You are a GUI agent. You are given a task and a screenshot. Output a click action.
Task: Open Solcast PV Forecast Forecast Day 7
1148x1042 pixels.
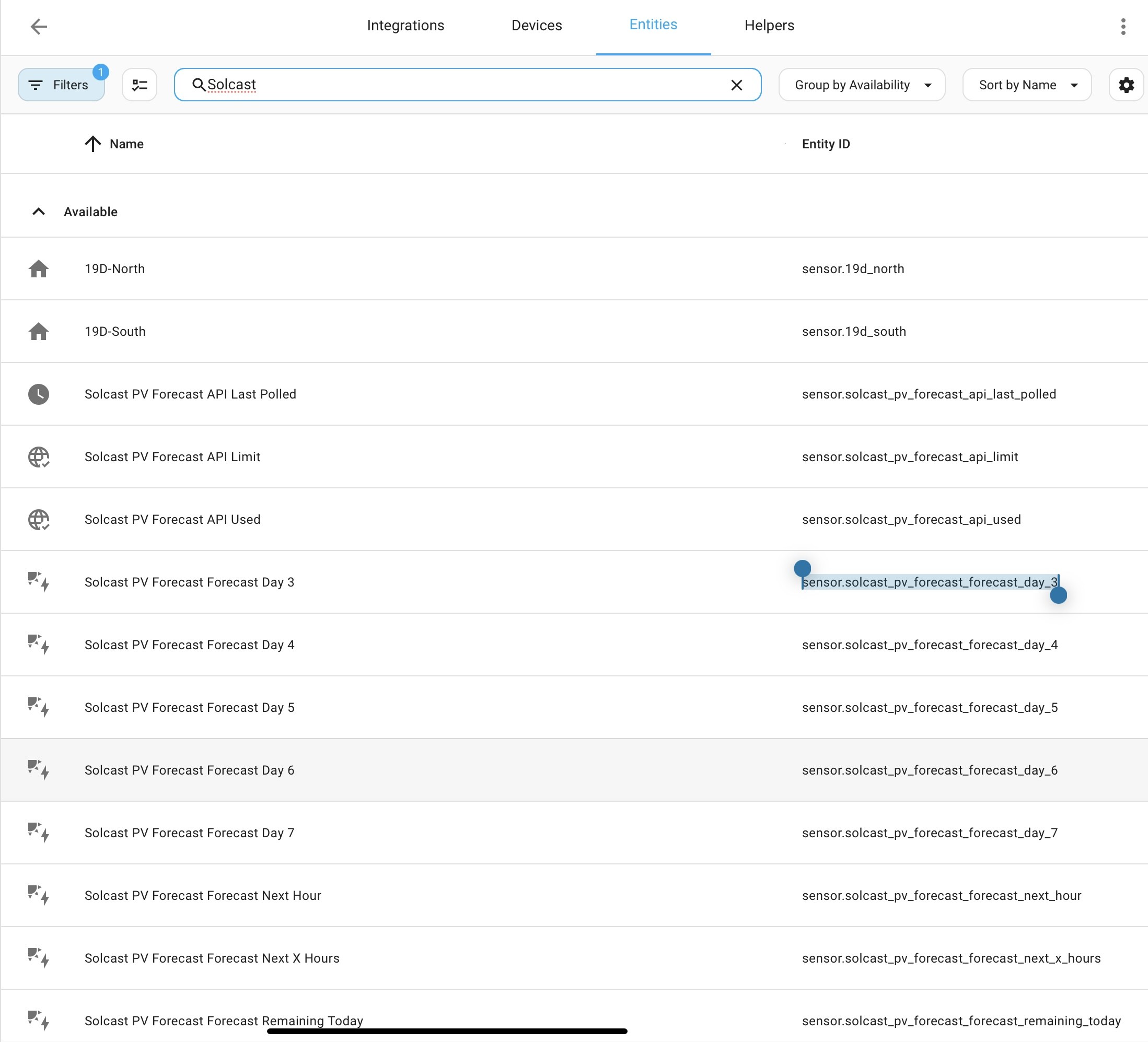[x=190, y=832]
